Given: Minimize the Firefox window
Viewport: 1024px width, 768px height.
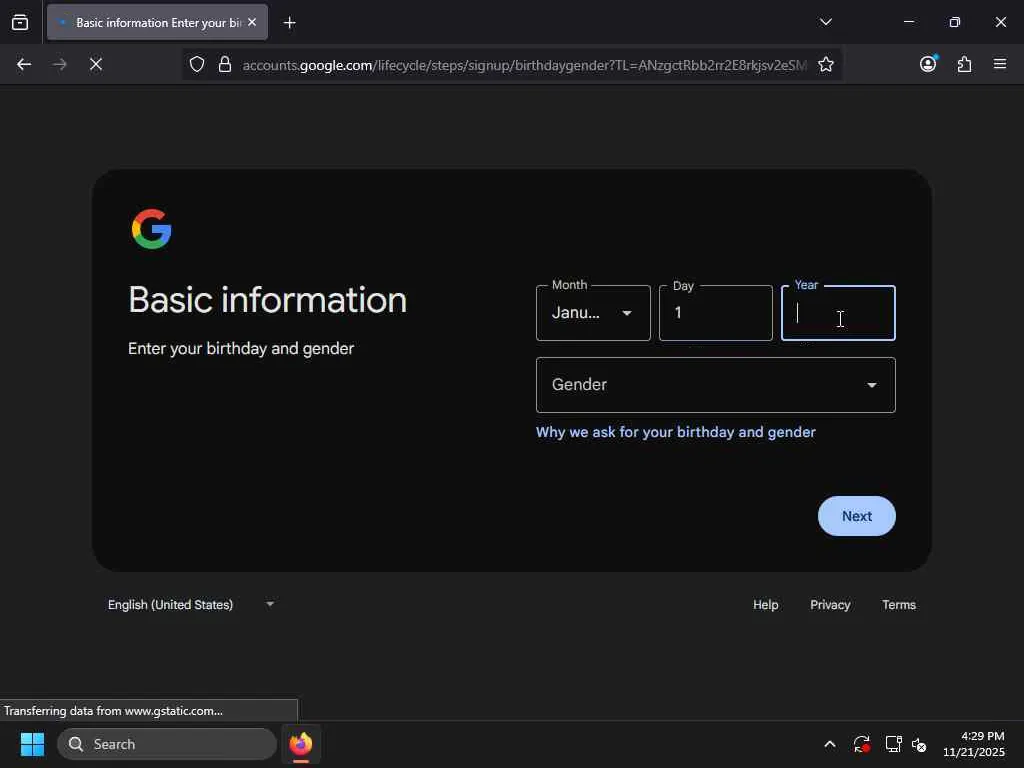Looking at the screenshot, I should (x=908, y=22).
